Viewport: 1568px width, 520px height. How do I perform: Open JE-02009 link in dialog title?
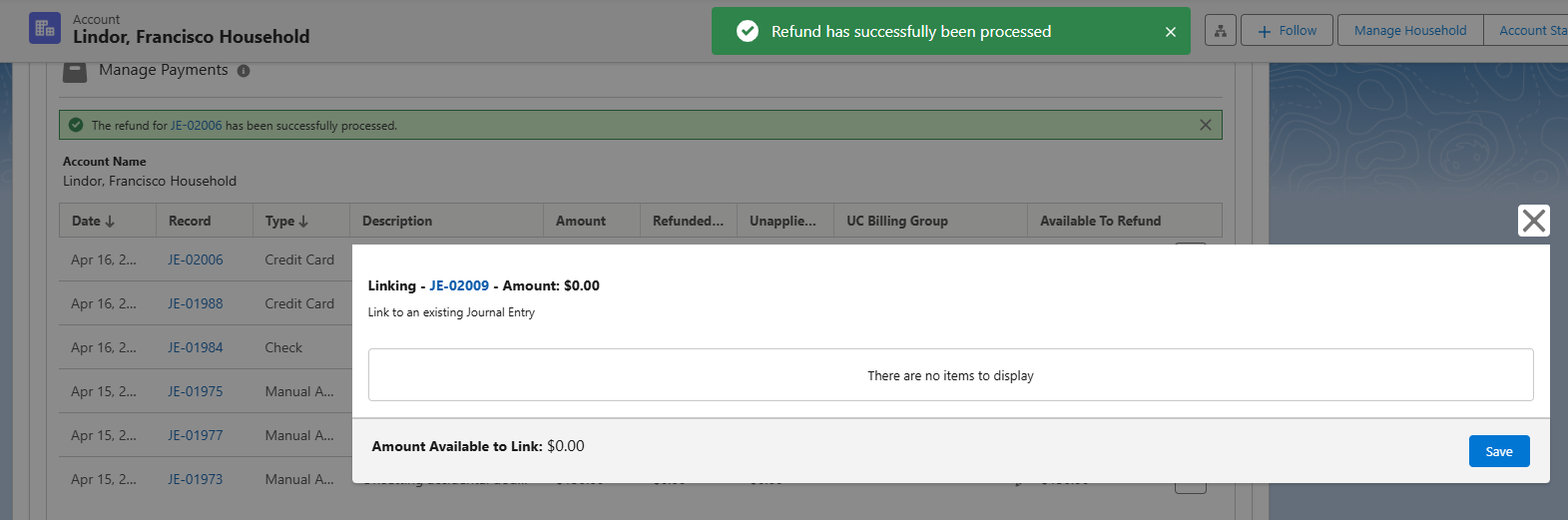point(459,285)
